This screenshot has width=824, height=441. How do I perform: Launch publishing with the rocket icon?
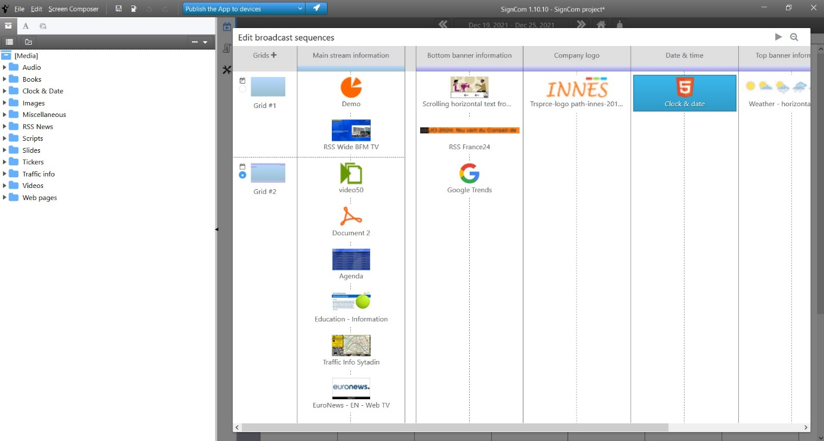[x=316, y=8]
